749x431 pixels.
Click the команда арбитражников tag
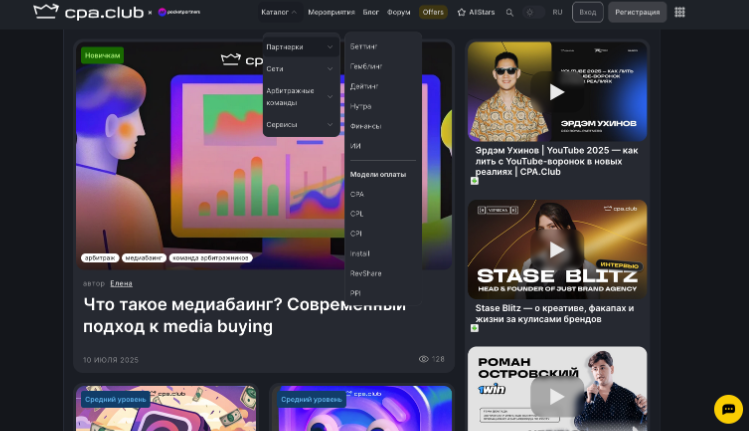pyautogui.click(x=211, y=258)
